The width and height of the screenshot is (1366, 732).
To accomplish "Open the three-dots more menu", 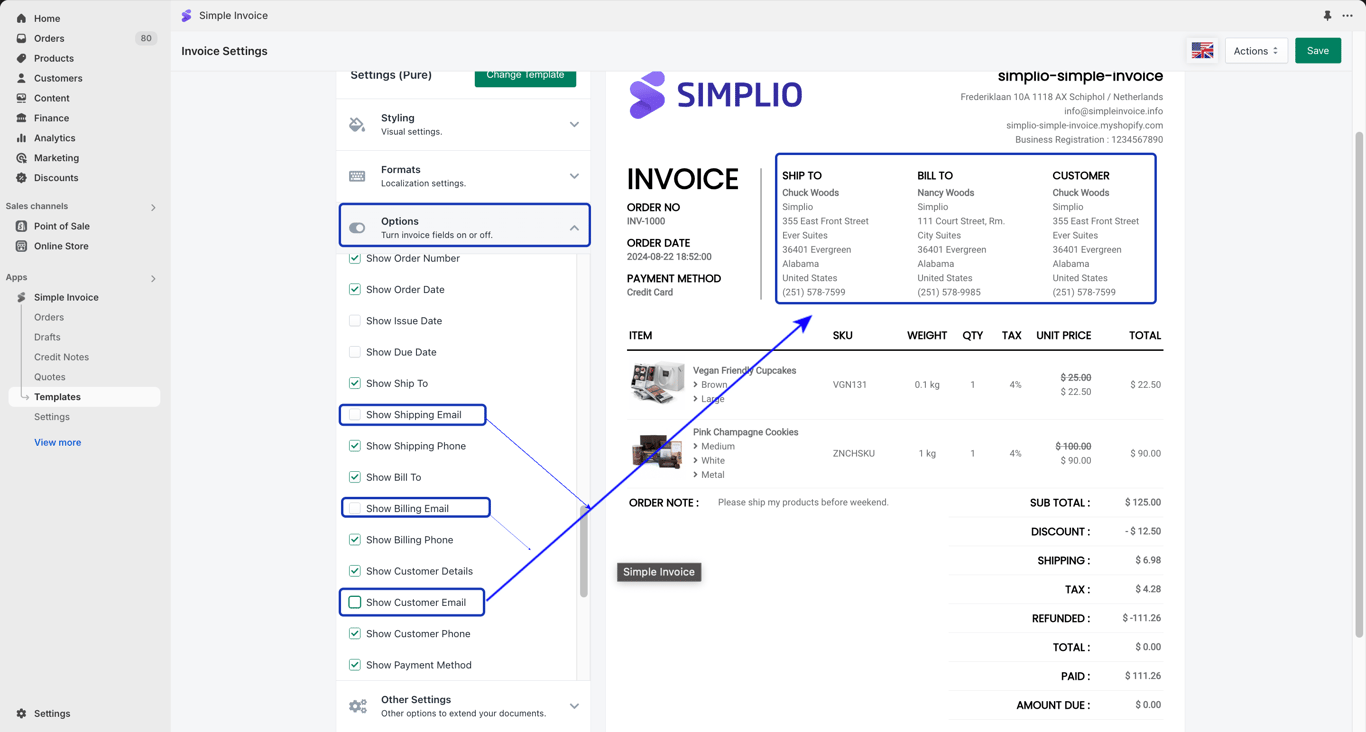I will pos(1347,16).
